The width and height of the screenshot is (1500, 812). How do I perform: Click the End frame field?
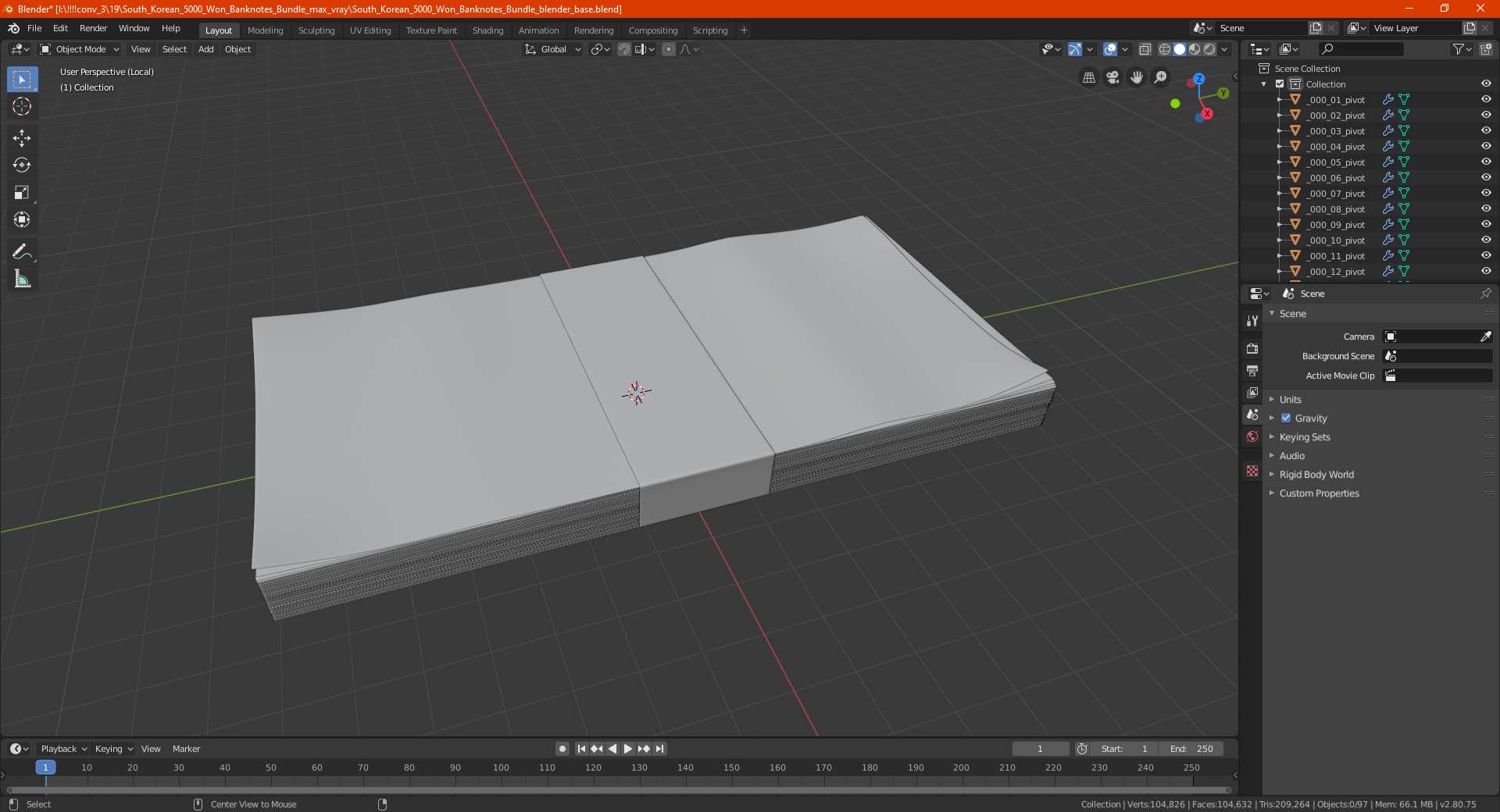[1191, 749]
